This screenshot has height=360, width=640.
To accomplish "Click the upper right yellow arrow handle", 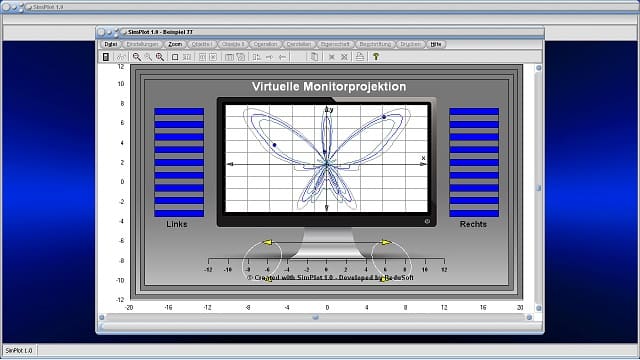I will click(386, 242).
